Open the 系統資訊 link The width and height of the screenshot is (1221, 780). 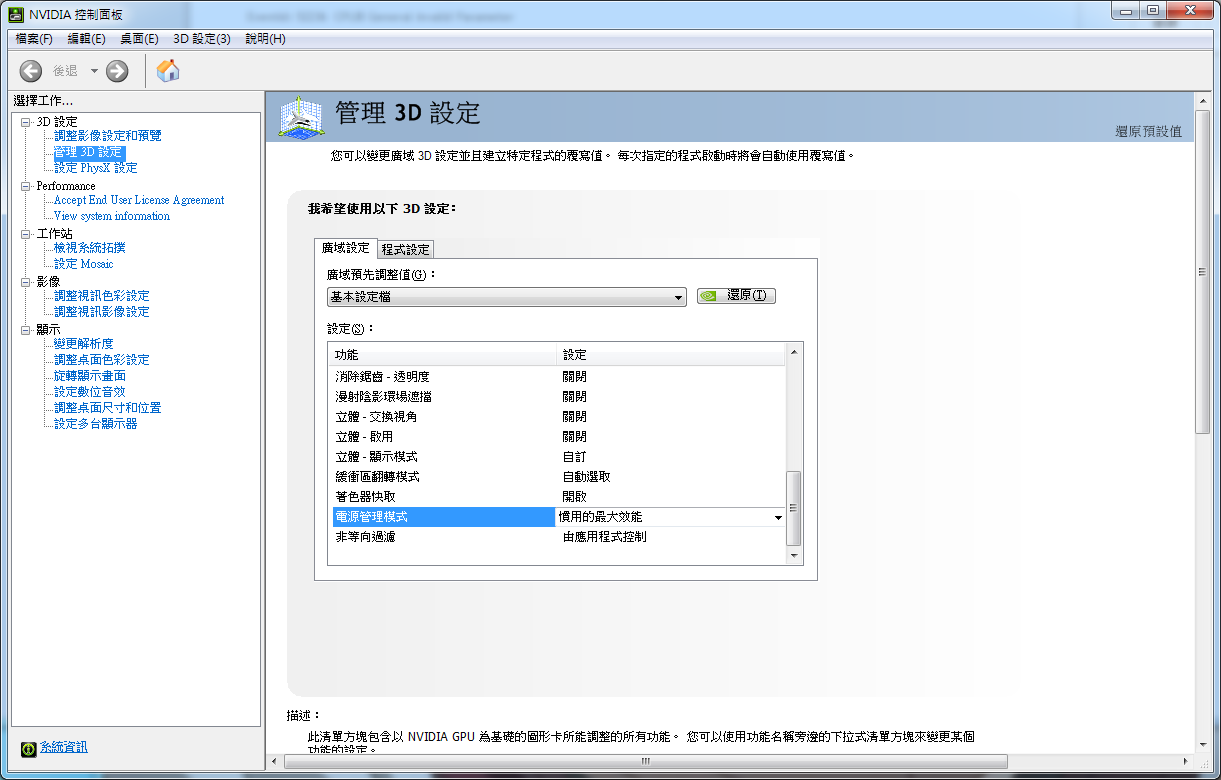click(x=64, y=747)
